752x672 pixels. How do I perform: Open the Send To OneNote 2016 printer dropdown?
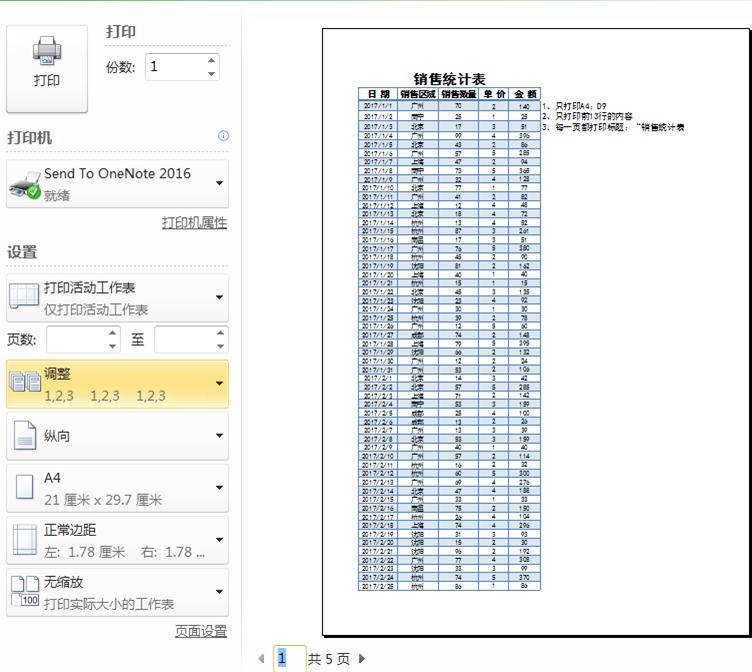tap(118, 183)
